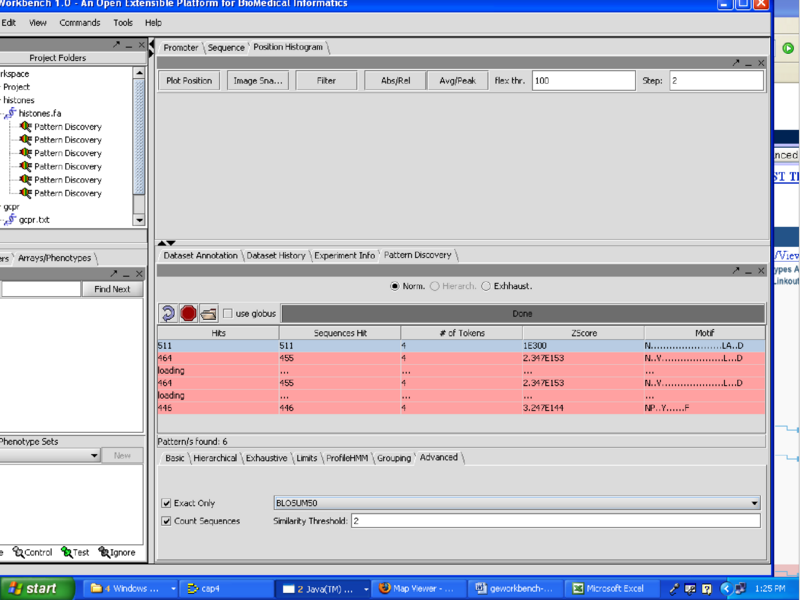Enable the use globus checkbox
800x600 pixels.
click(x=228, y=314)
